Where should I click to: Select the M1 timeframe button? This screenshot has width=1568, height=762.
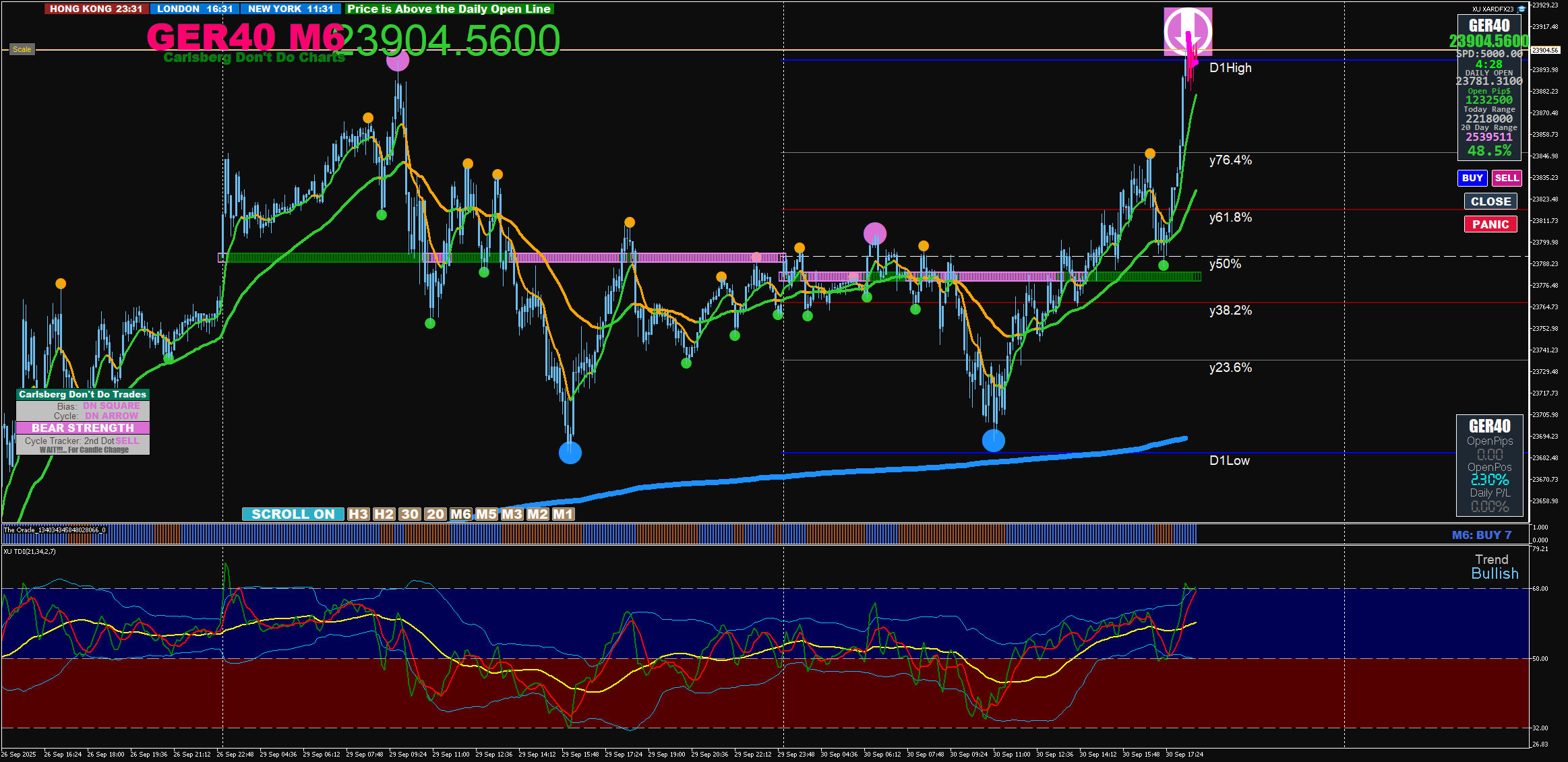[563, 514]
